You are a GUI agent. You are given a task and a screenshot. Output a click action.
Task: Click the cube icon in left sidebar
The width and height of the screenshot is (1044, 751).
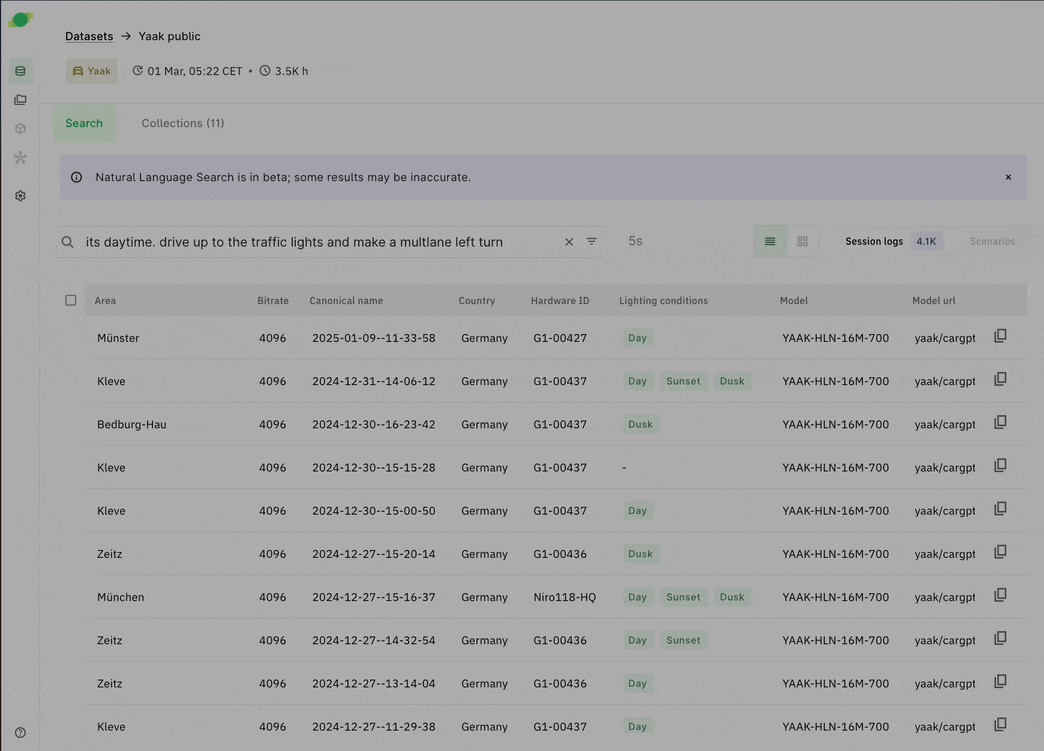pos(20,129)
